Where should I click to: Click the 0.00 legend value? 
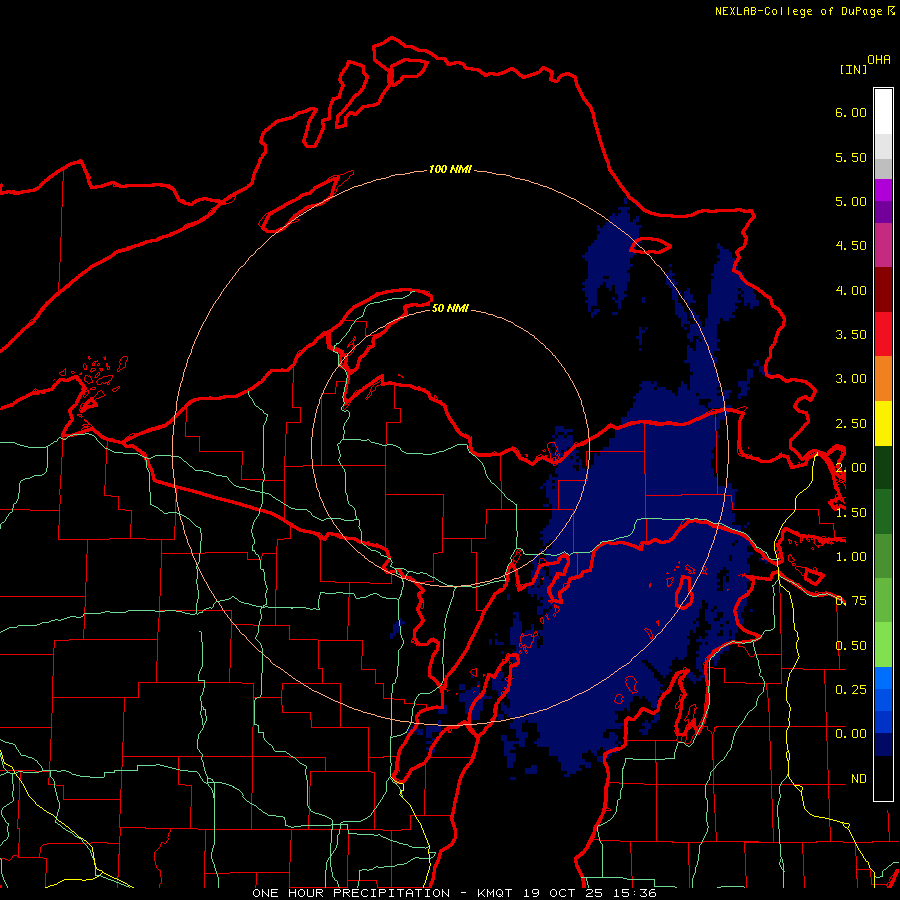851,734
